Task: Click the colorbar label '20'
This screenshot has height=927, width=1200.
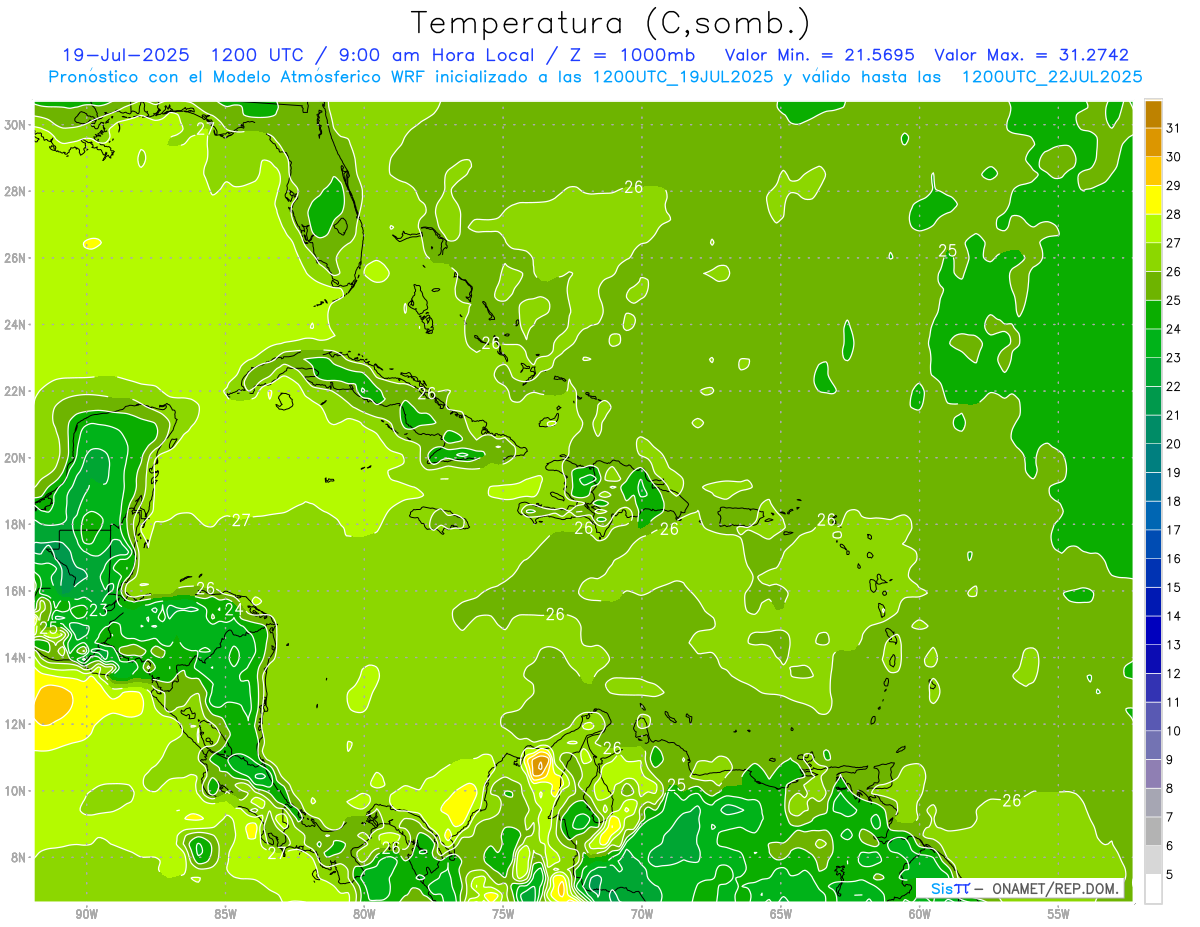Action: tap(1174, 444)
